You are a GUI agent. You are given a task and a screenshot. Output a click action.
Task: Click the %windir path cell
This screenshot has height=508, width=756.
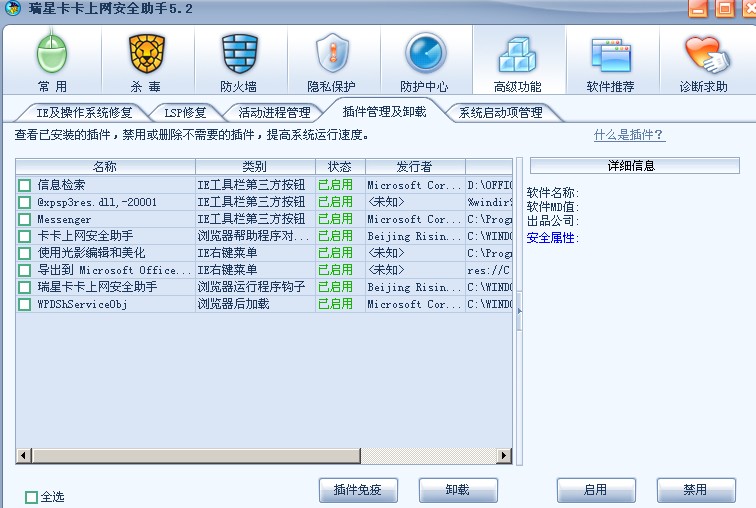pos(489,202)
